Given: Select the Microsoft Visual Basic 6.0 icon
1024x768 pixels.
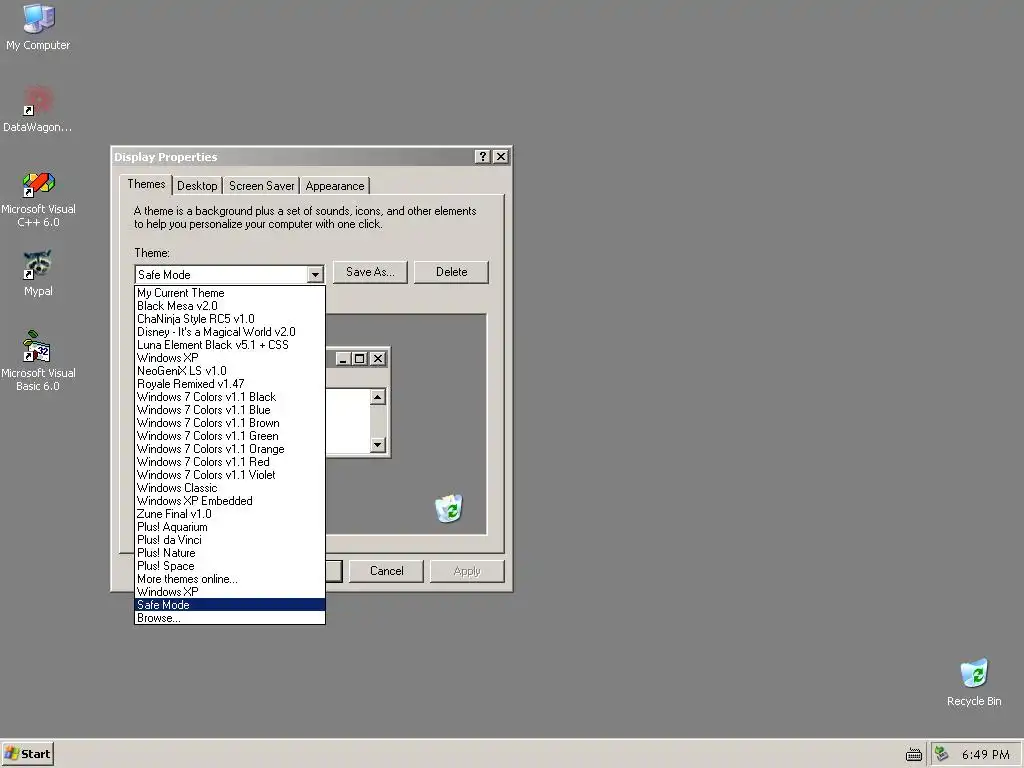Looking at the screenshot, I should (38, 361).
